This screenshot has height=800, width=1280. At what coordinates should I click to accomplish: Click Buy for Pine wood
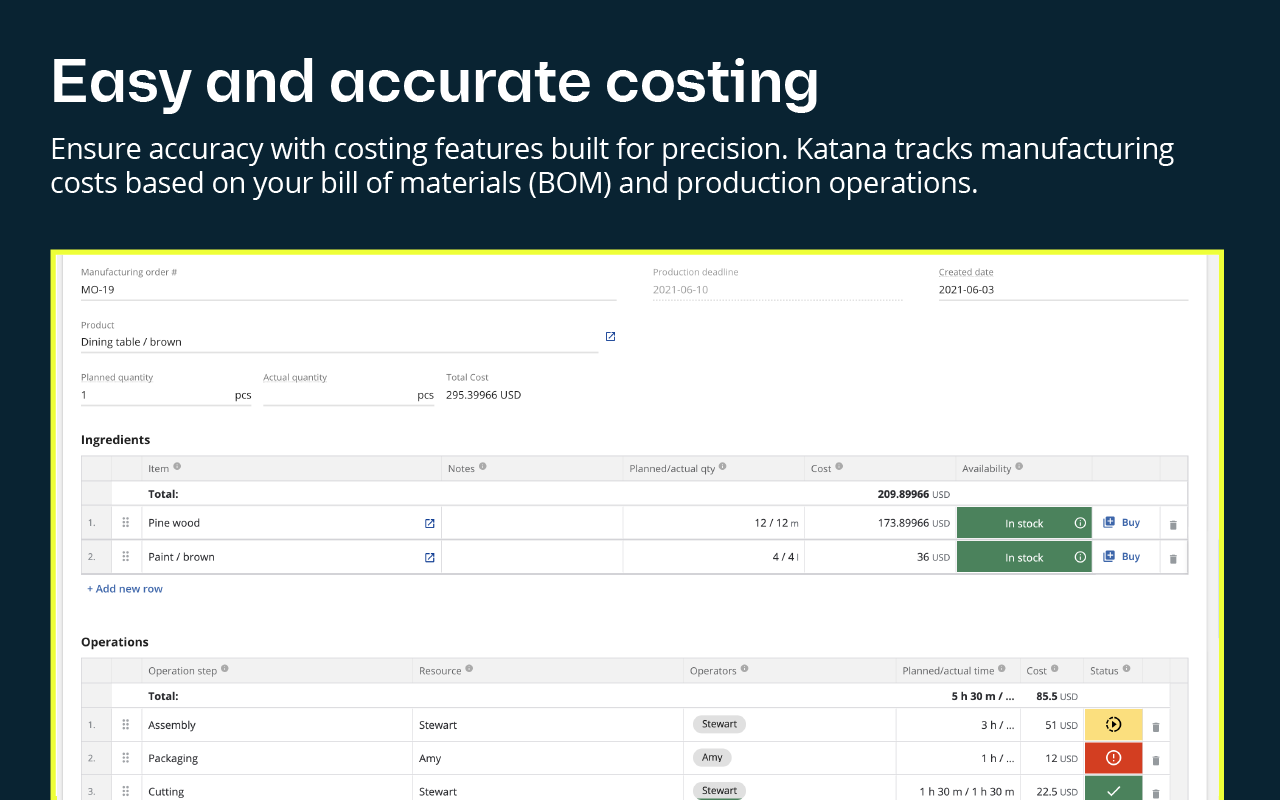point(1122,522)
